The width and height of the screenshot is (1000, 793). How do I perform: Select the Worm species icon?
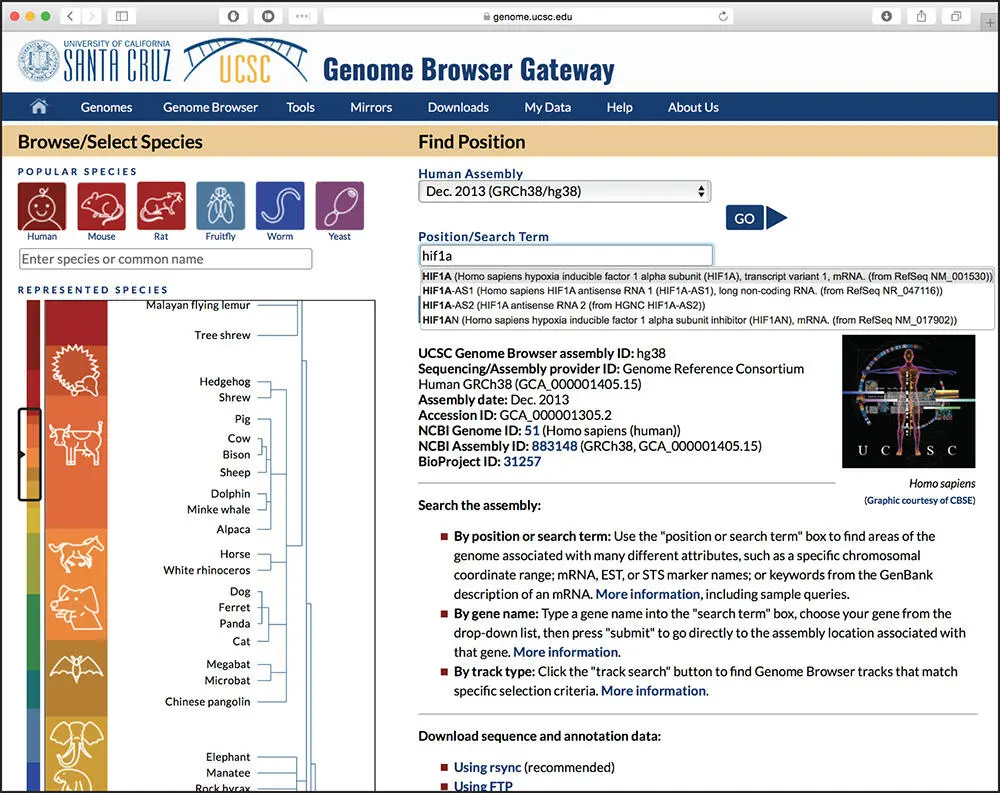click(x=280, y=205)
